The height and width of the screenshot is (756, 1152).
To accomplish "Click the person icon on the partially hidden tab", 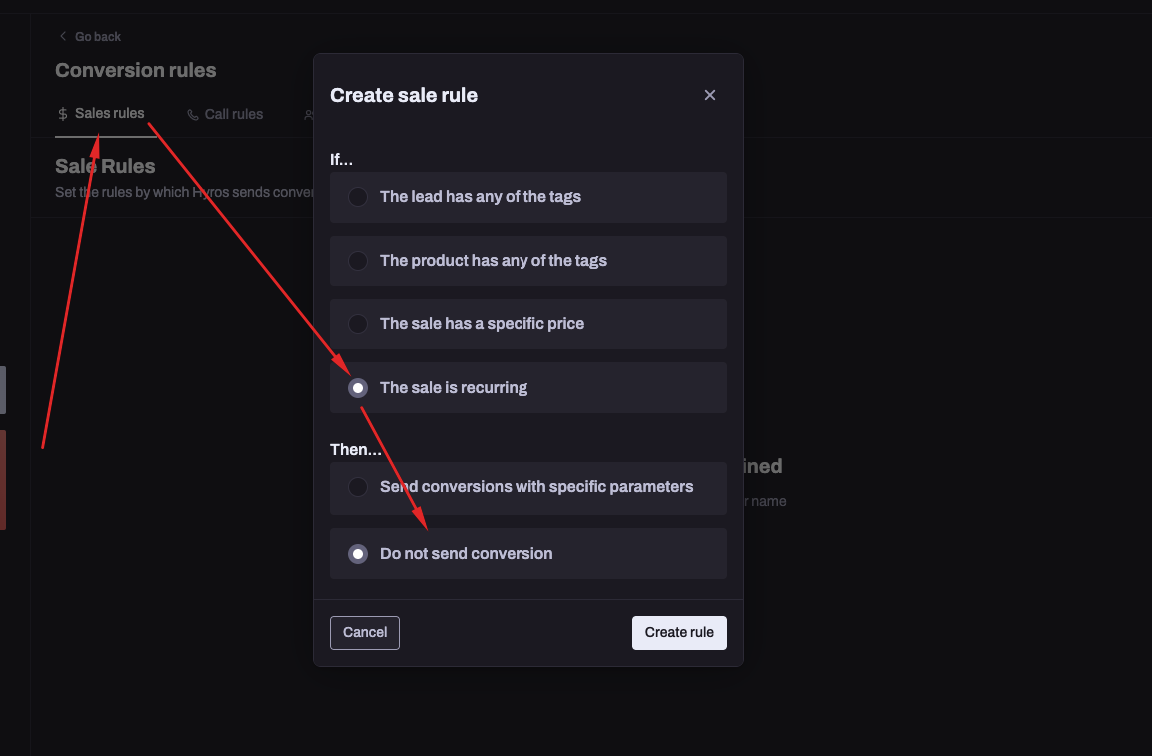I will (308, 114).
